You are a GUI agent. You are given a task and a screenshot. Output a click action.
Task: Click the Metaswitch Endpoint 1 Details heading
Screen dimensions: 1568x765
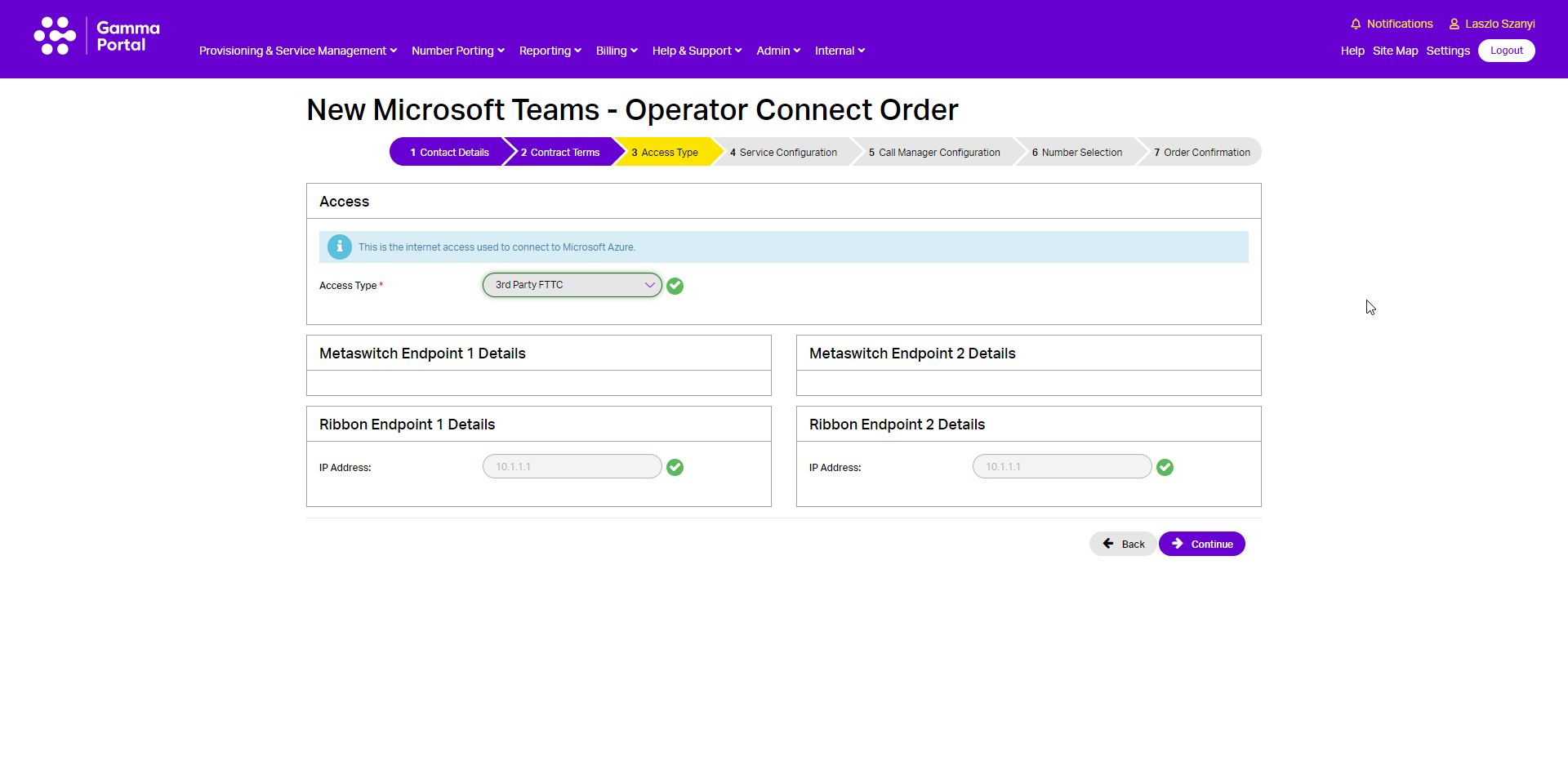tap(422, 354)
